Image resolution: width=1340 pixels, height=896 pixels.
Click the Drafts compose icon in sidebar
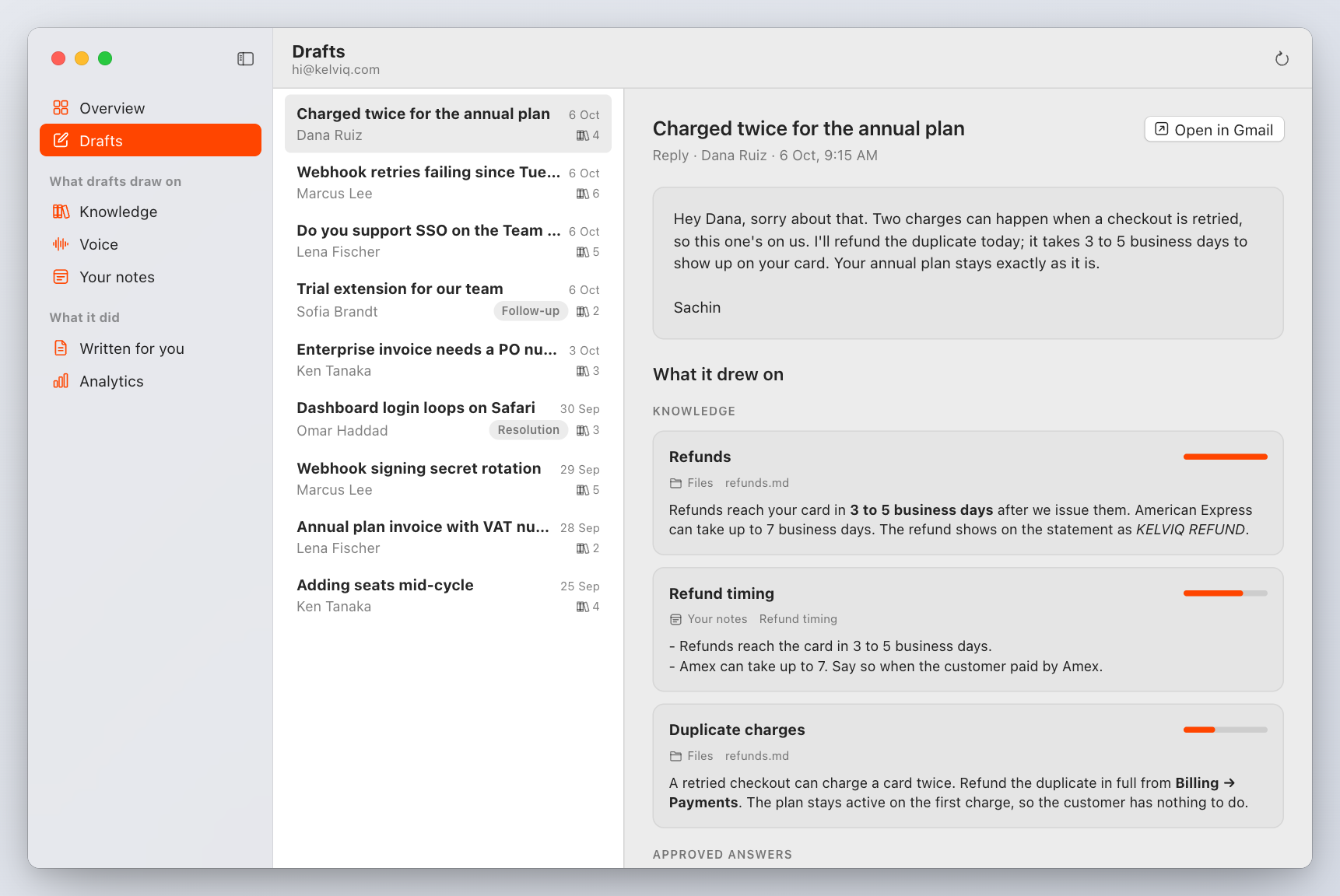click(61, 140)
